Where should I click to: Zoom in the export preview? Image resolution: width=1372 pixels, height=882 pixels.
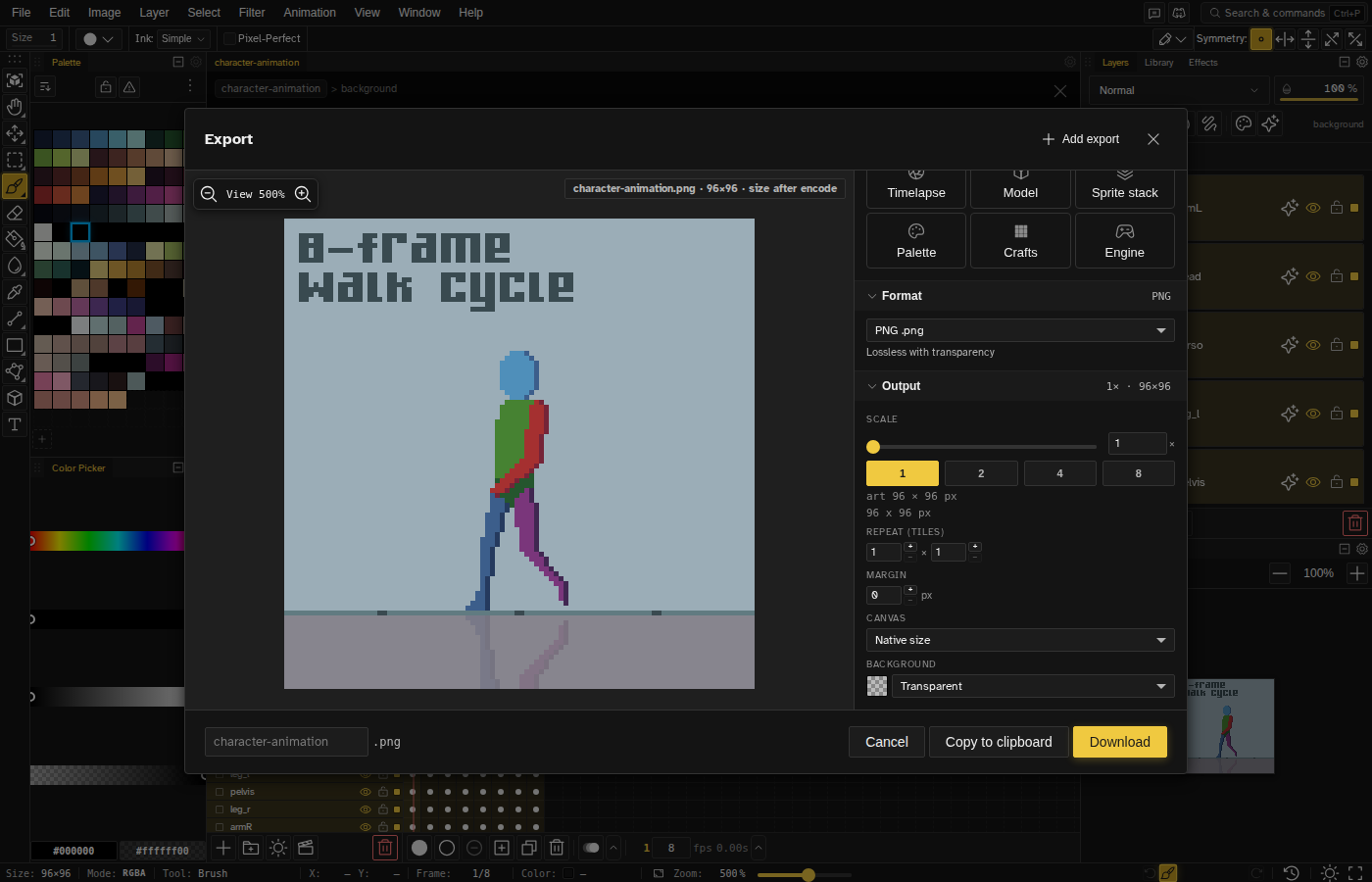(x=303, y=194)
